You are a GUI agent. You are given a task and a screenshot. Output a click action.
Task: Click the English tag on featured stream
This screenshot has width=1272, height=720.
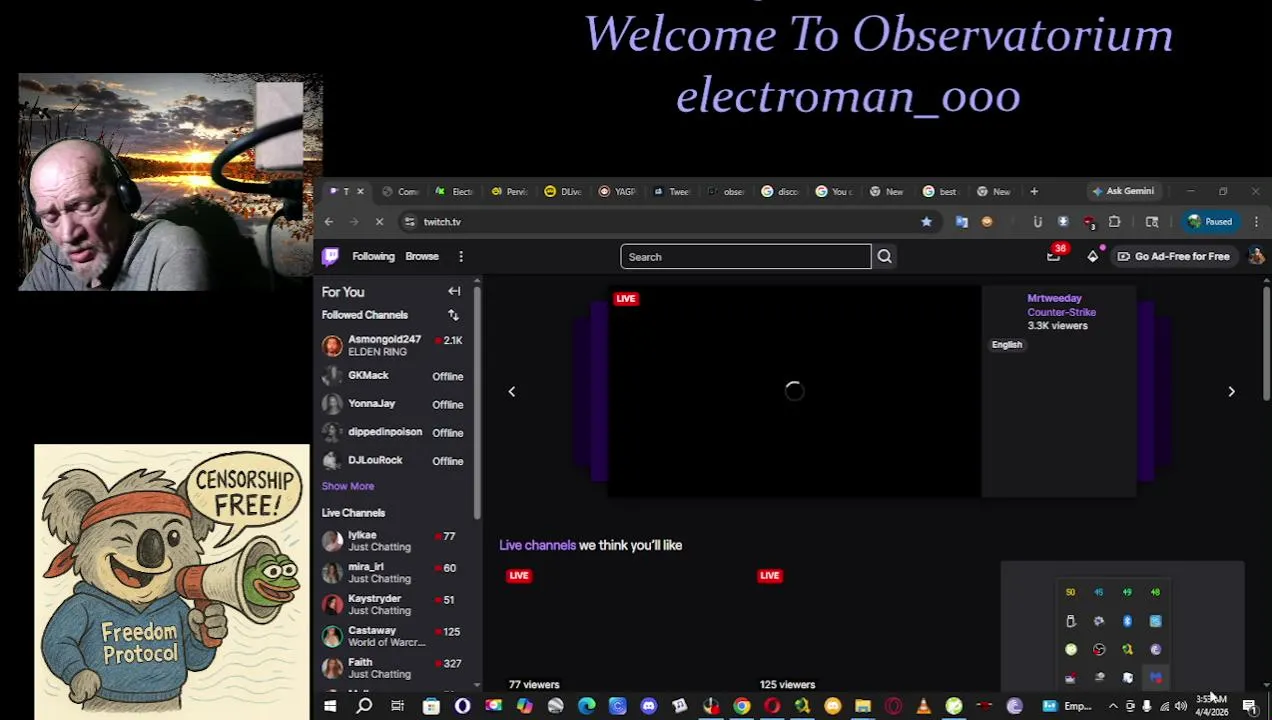pos(1006,345)
